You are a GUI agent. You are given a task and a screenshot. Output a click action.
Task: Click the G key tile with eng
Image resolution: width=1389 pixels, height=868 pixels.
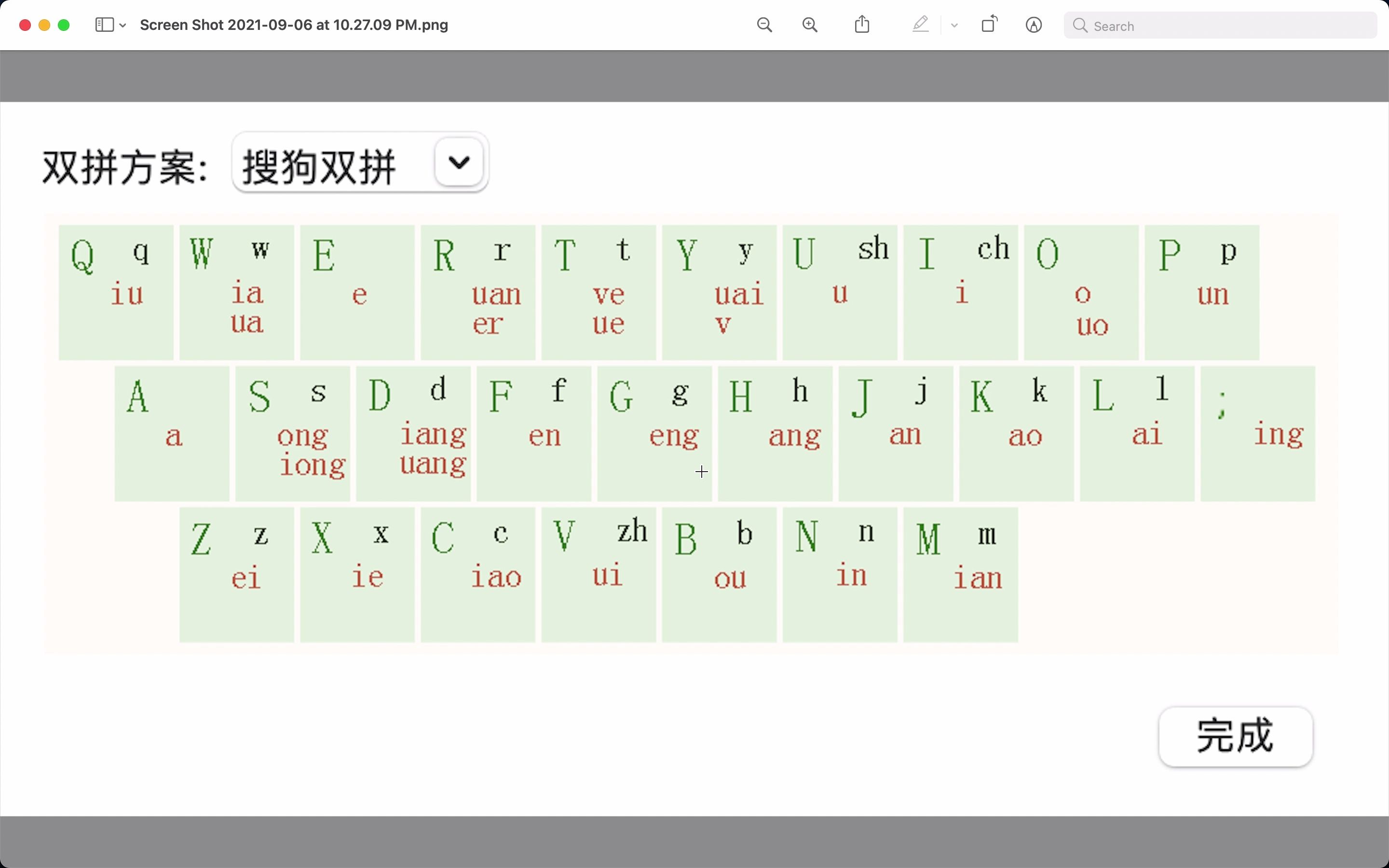655,434
